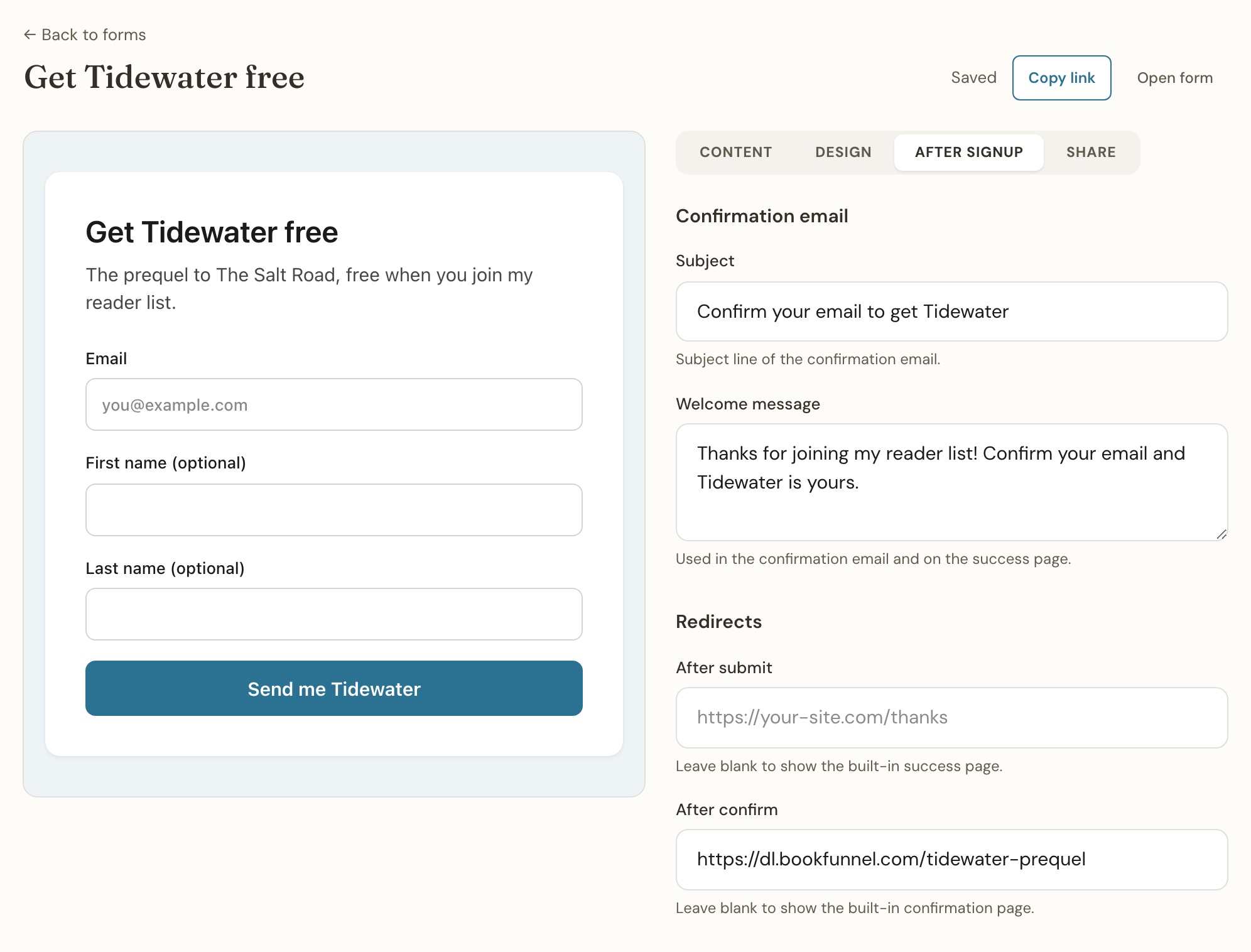This screenshot has height=952, width=1251.
Task: Go back via the Back to forms link
Action: pos(85,35)
